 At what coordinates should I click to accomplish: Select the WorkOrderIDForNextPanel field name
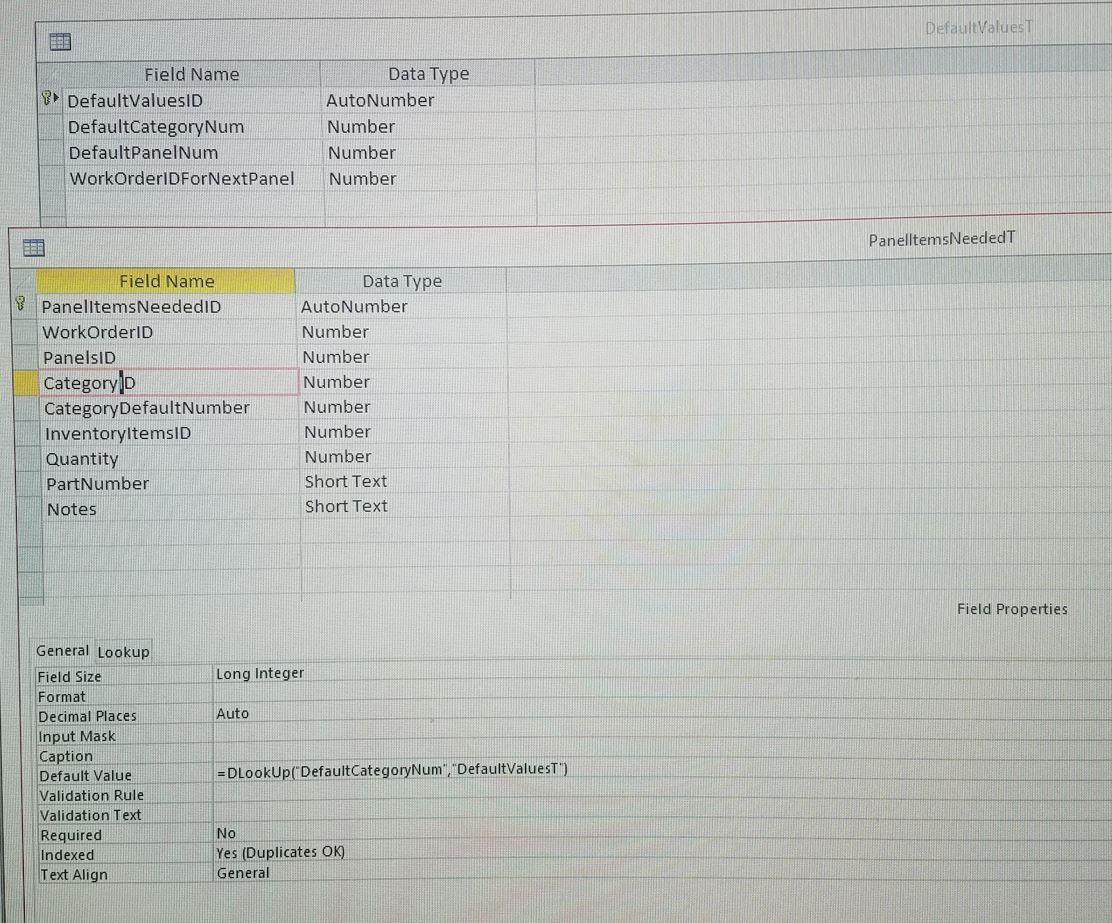point(182,179)
